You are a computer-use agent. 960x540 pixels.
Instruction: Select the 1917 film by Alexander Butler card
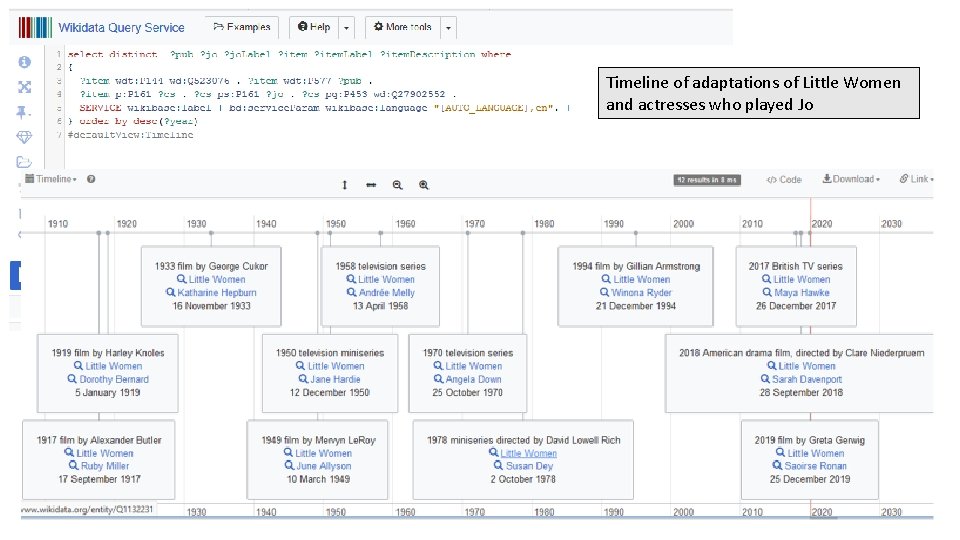tap(99, 459)
